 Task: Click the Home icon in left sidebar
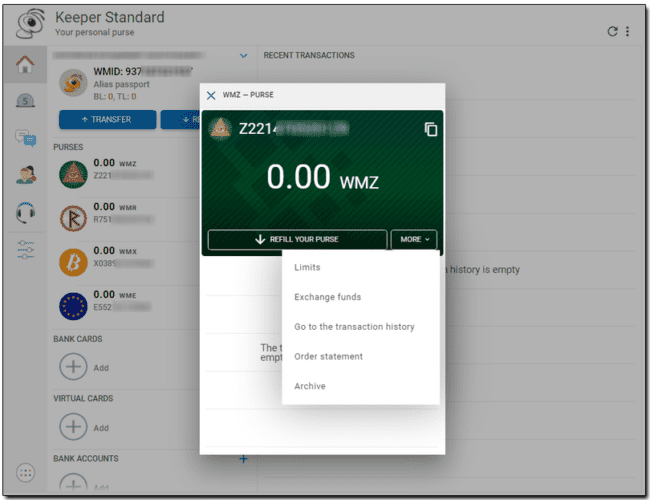[x=26, y=65]
